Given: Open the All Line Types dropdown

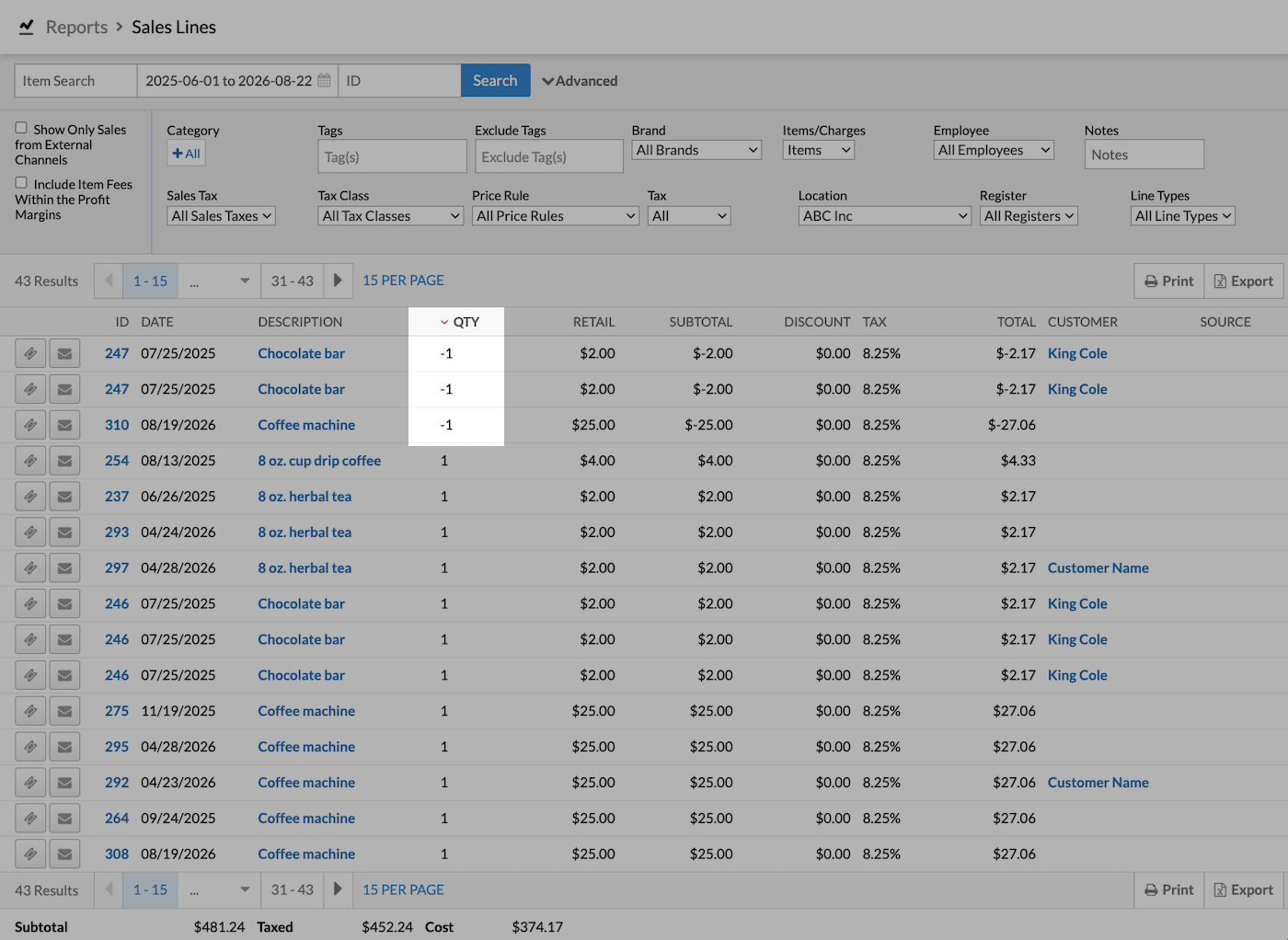Looking at the screenshot, I should 1183,216.
